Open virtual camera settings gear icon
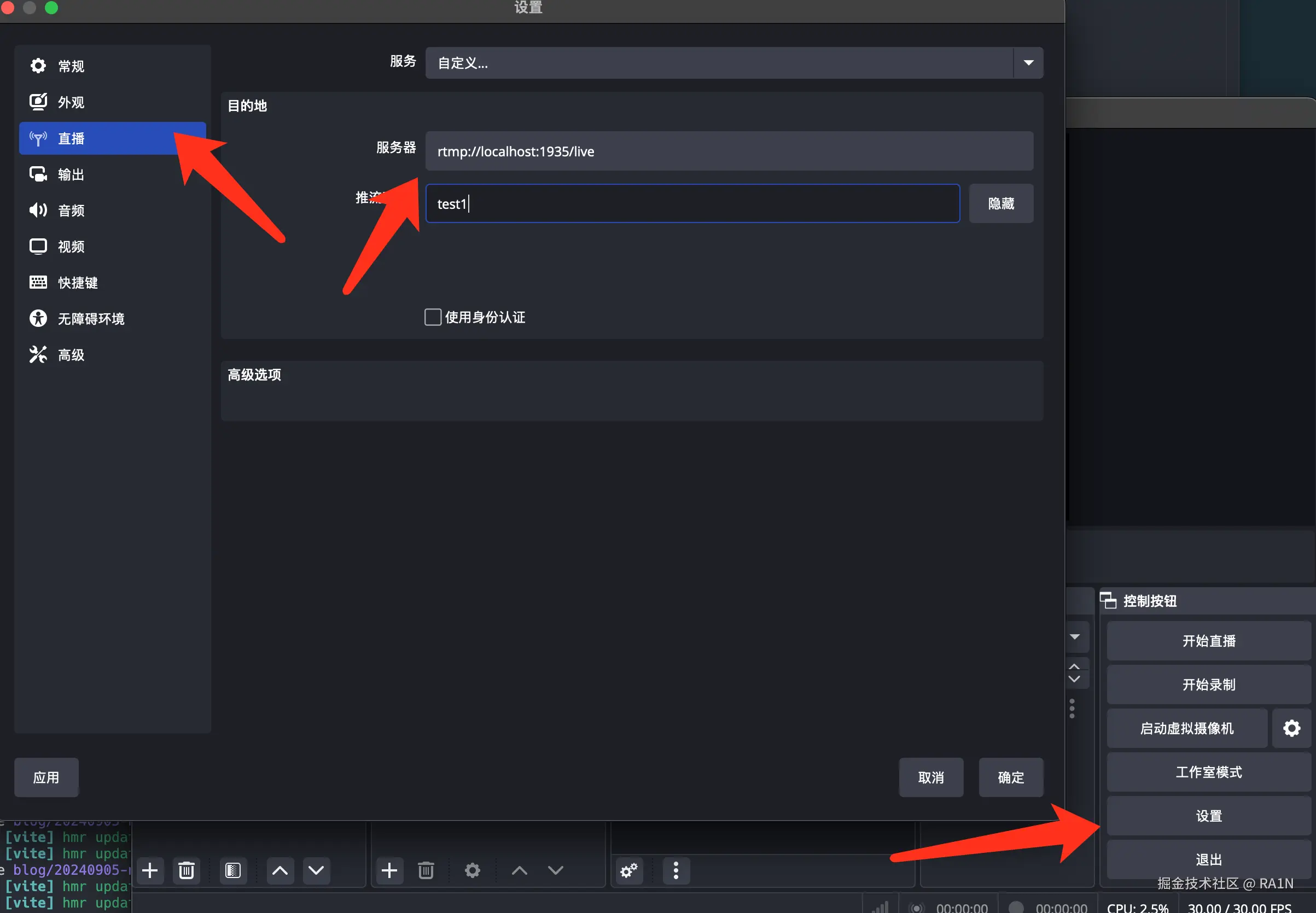This screenshot has width=1316, height=913. (x=1291, y=728)
